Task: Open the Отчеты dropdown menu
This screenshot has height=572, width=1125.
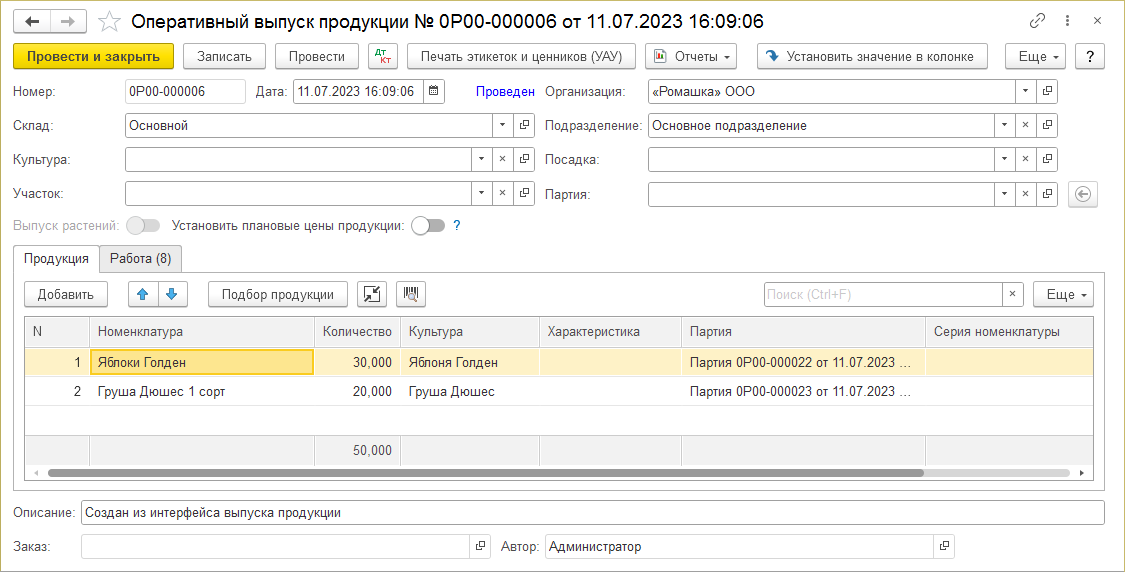Action: click(691, 57)
